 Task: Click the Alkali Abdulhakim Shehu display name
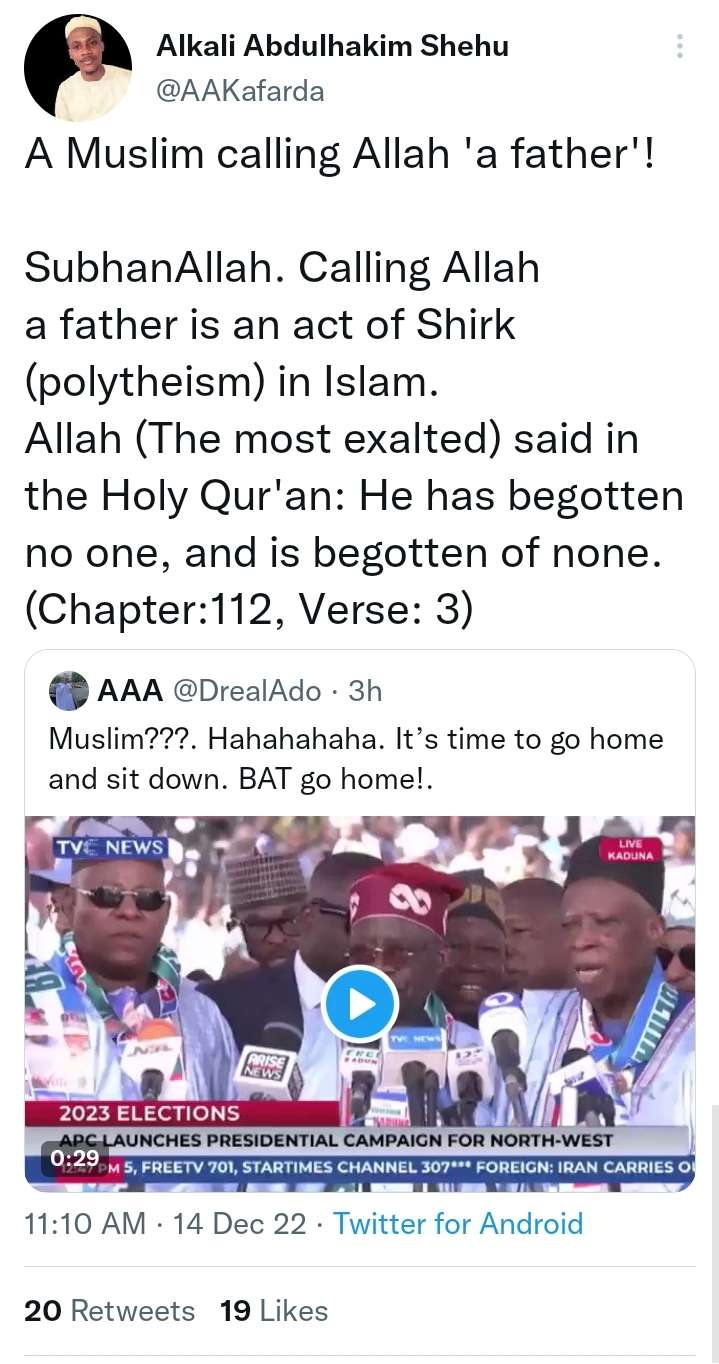pyautogui.click(x=333, y=46)
